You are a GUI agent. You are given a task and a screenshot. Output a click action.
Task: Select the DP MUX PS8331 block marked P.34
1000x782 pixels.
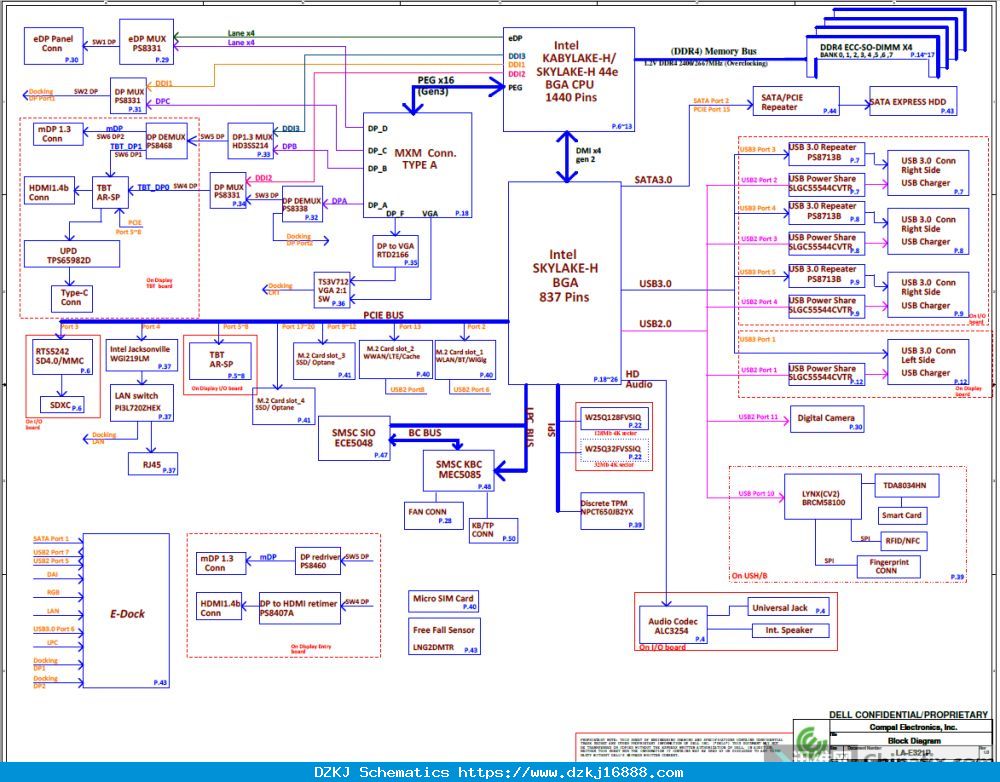click(x=228, y=190)
